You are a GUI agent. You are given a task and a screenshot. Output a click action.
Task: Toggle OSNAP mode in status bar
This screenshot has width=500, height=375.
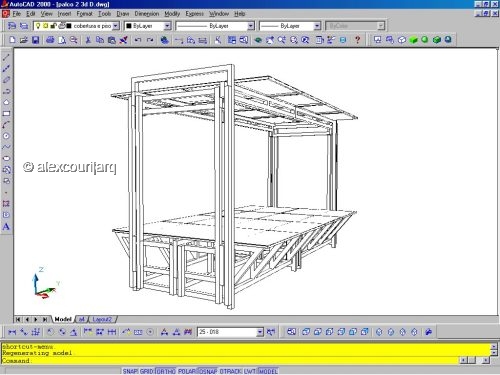coord(208,371)
